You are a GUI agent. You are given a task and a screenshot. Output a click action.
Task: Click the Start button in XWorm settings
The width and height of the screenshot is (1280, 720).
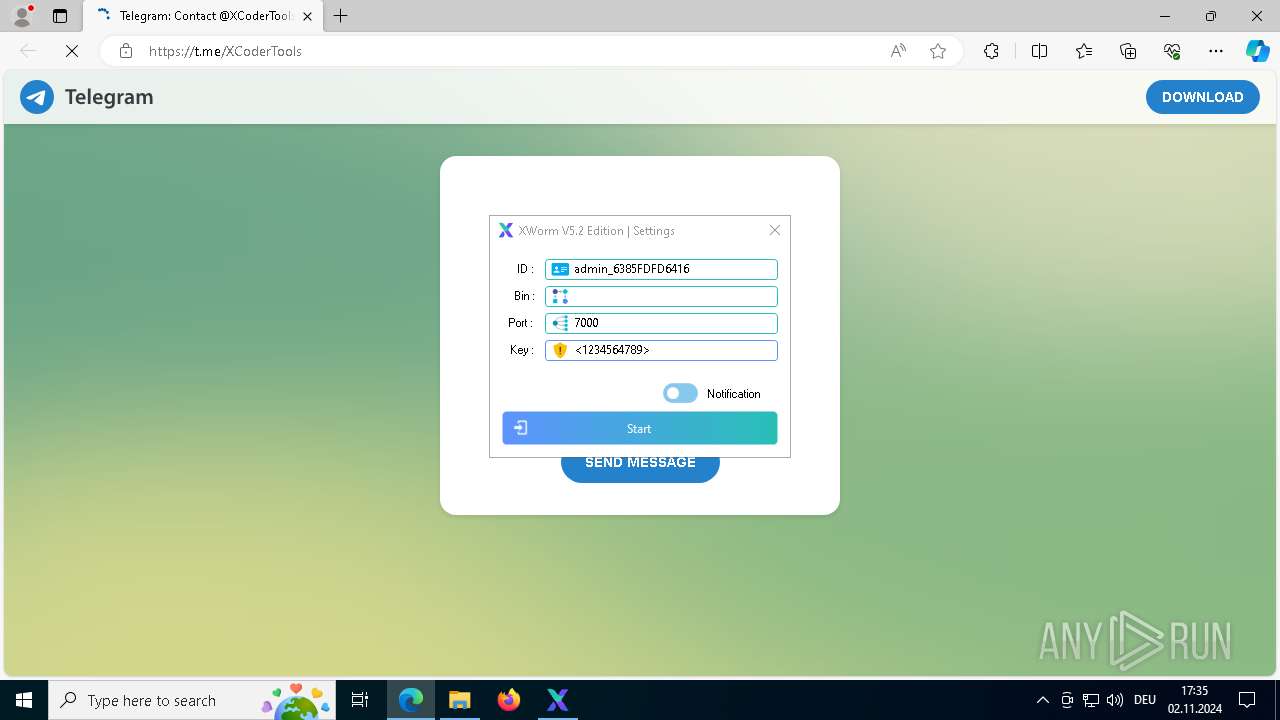click(639, 428)
